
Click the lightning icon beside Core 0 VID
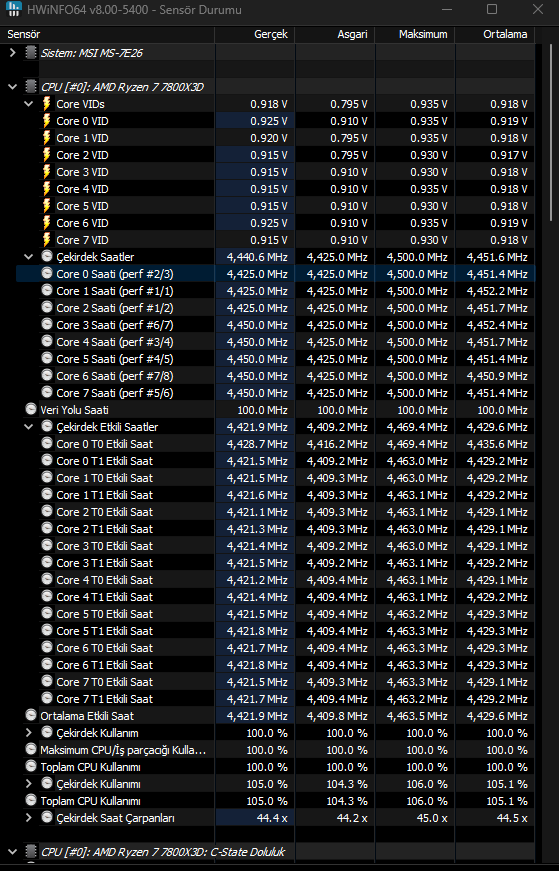[47, 121]
